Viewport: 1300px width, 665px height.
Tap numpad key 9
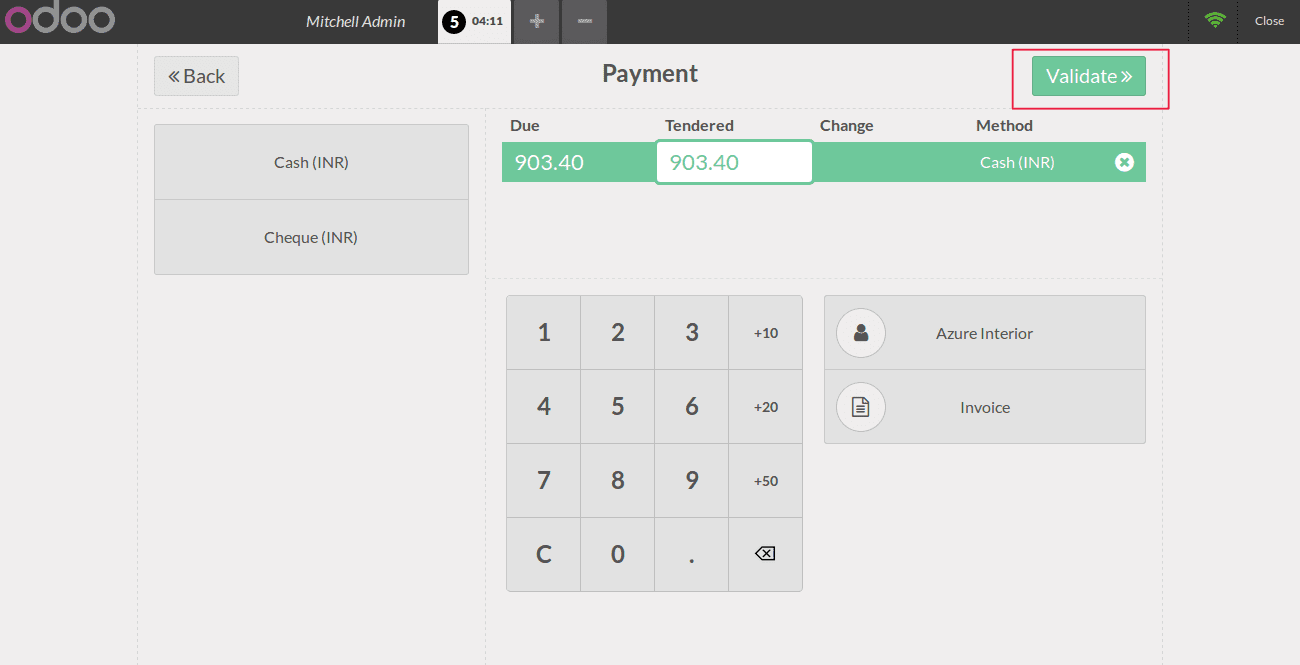click(692, 481)
